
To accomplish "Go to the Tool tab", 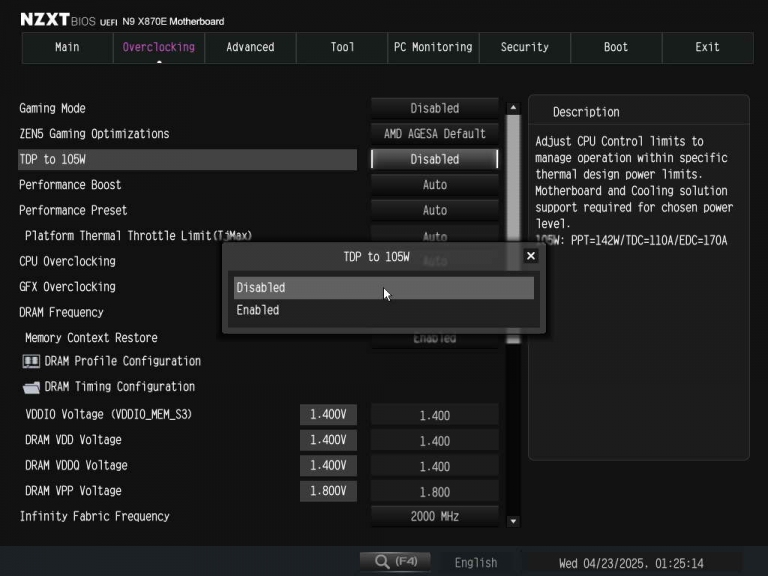I will coord(342,48).
